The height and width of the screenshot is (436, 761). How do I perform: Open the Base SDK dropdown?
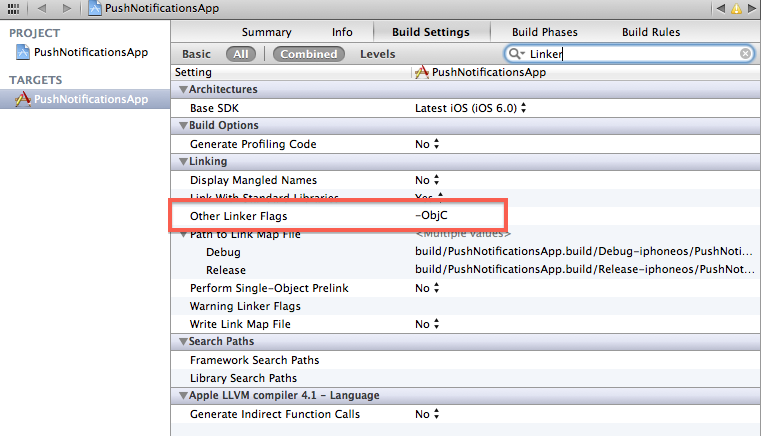coord(470,108)
